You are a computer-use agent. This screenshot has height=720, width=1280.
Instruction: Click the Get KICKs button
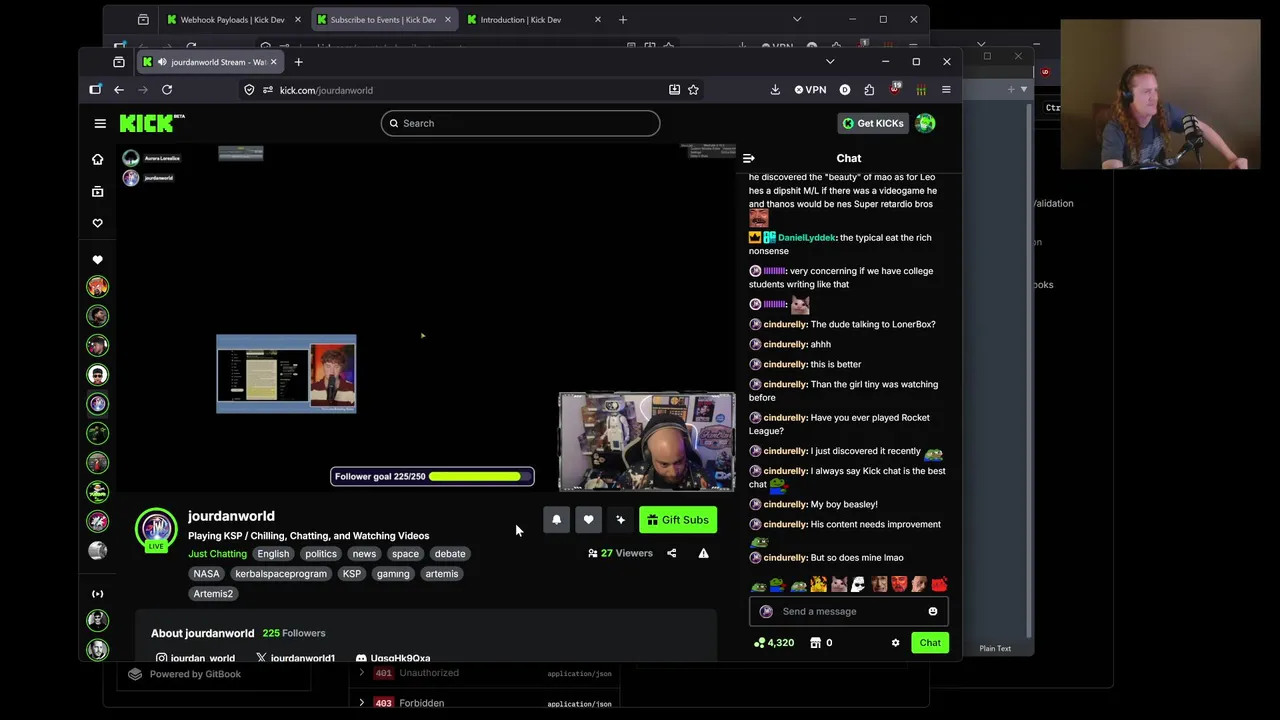(873, 123)
